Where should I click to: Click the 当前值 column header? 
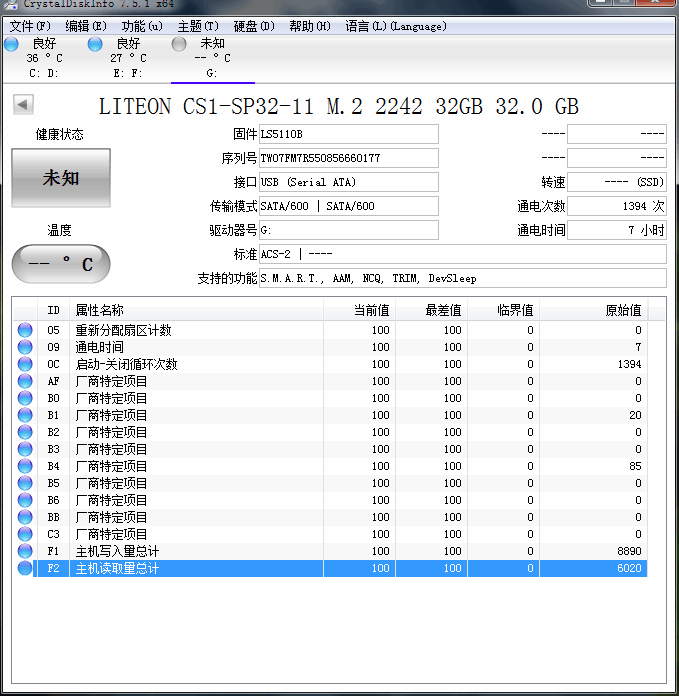click(359, 310)
